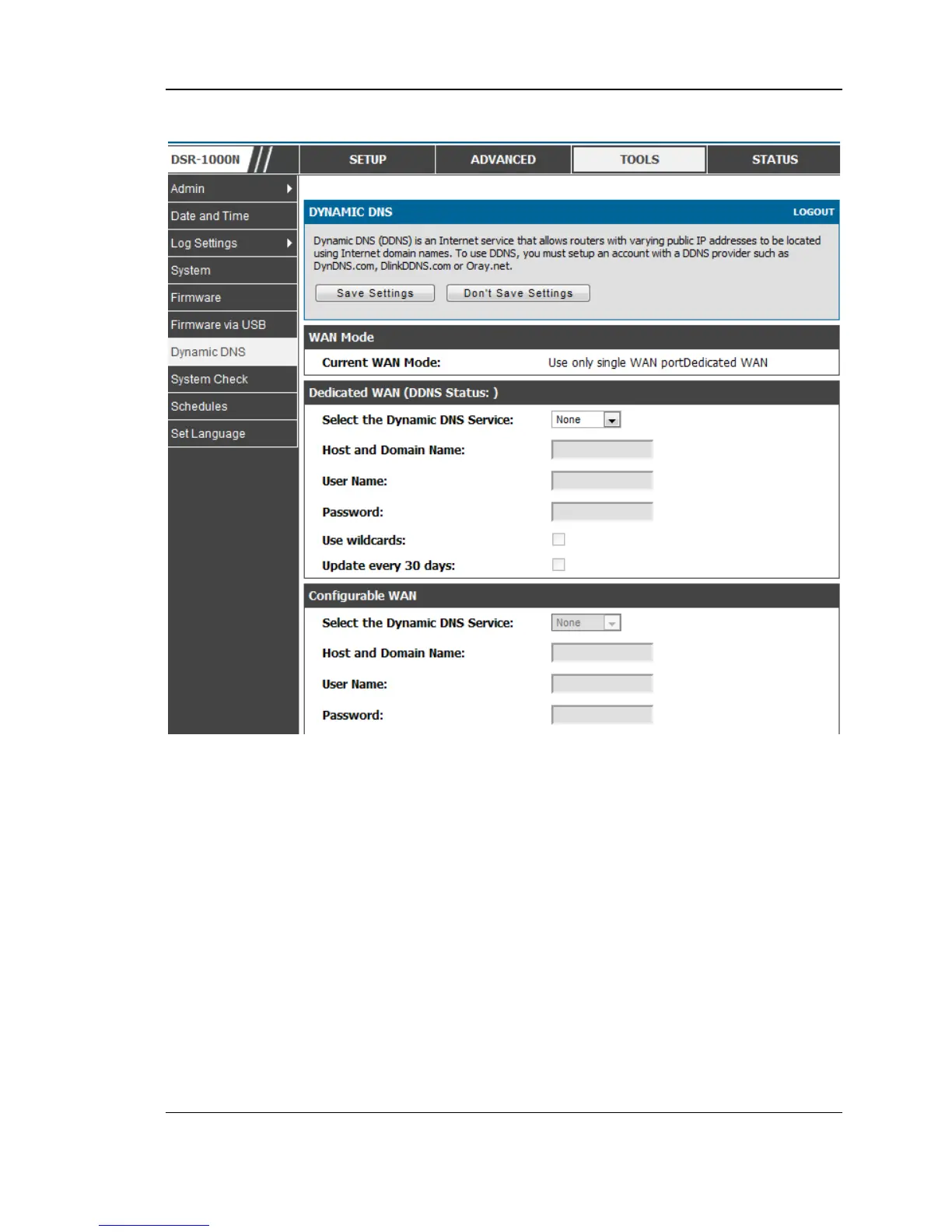Click Don't Save Settings button
952x1232 pixels.
coord(518,293)
